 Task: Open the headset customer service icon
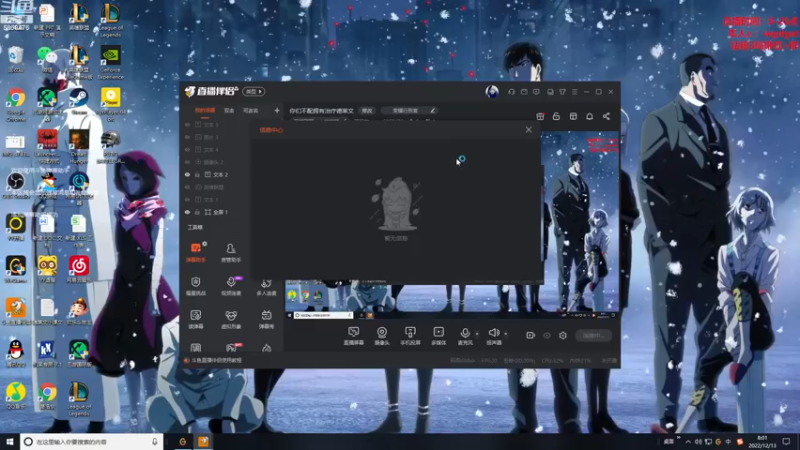tap(511, 92)
